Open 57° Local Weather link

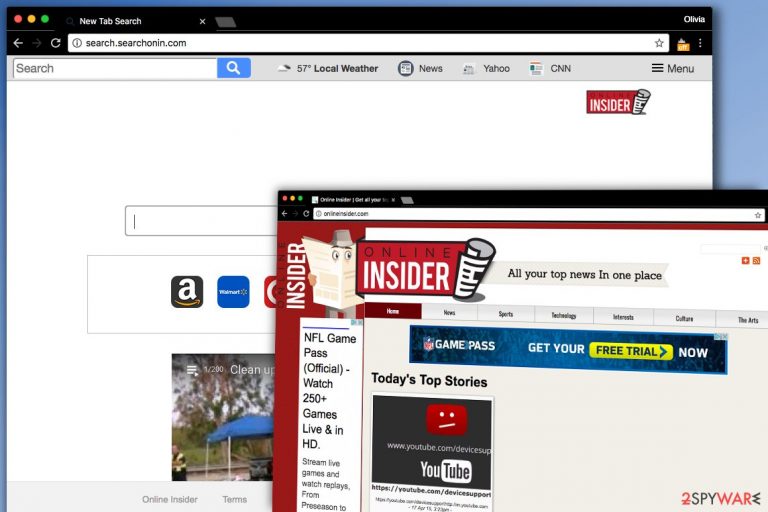[x=328, y=69]
